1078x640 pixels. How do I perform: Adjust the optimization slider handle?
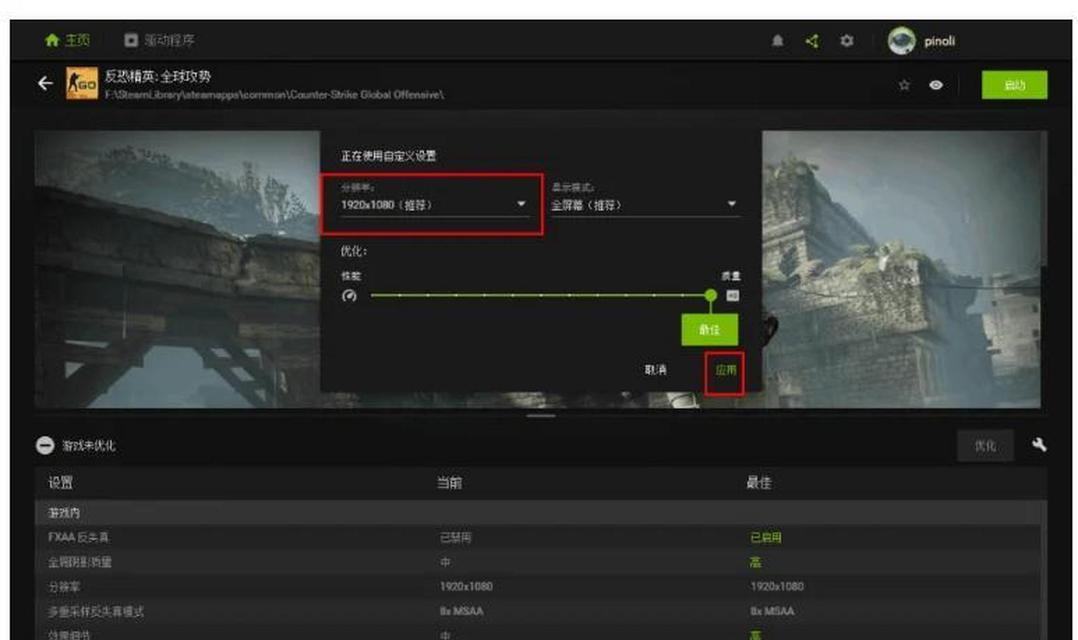click(710, 296)
